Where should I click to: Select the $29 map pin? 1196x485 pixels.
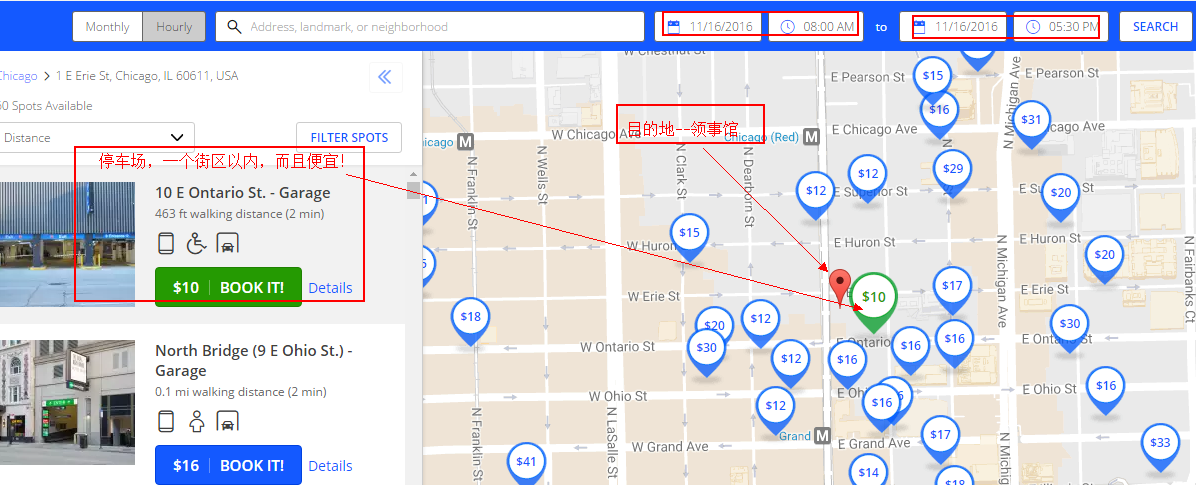(x=953, y=171)
